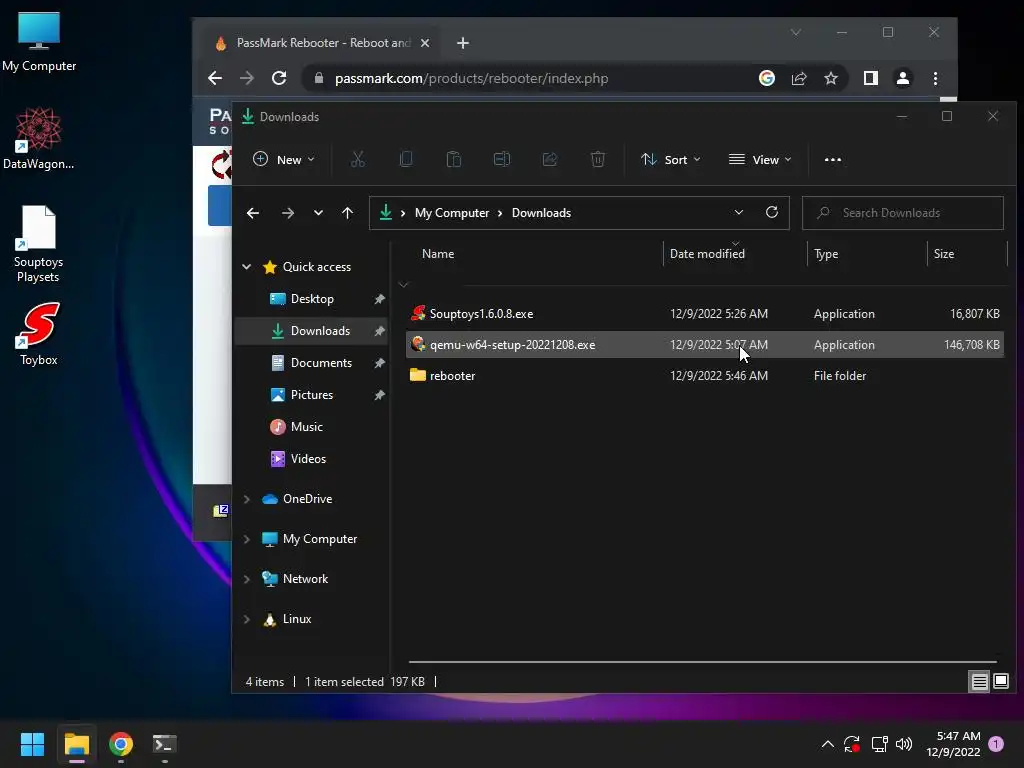Screen dimensions: 1024x768
Task: Sort files by the Size column
Action: [x=967, y=254]
